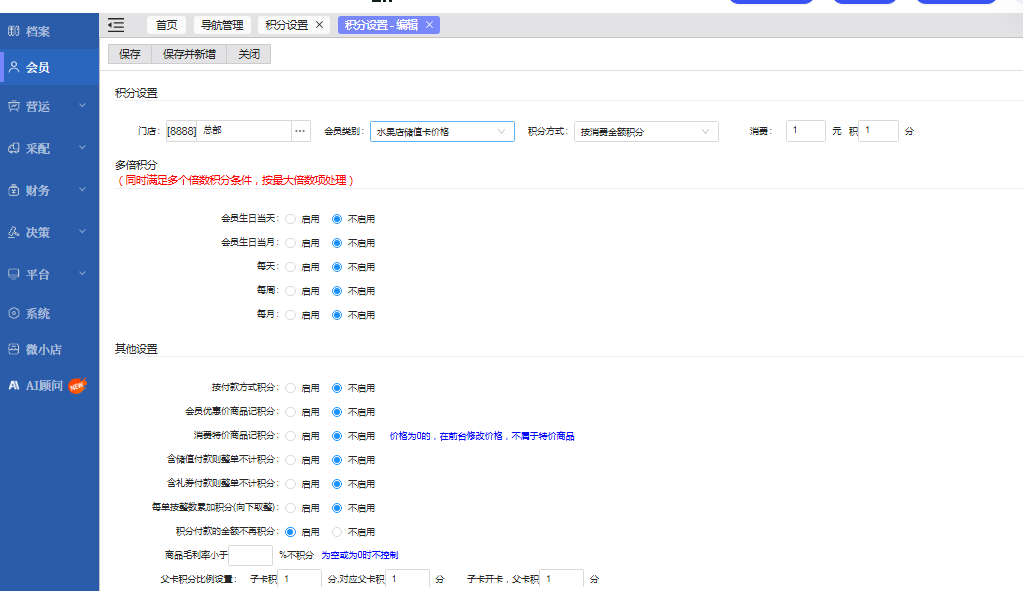Close the 积分设置 - 编辑 tab
Image resolution: width=1023 pixels, height=591 pixels.
tap(429, 25)
